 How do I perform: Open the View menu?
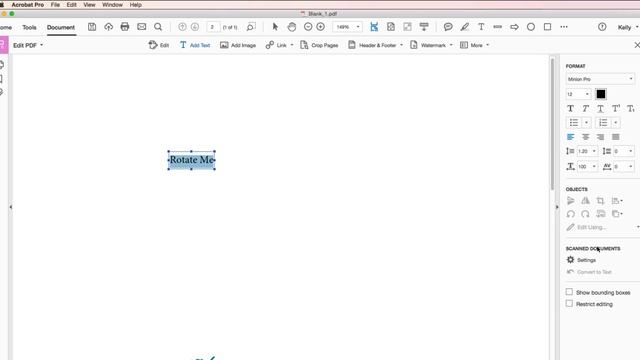coord(89,5)
